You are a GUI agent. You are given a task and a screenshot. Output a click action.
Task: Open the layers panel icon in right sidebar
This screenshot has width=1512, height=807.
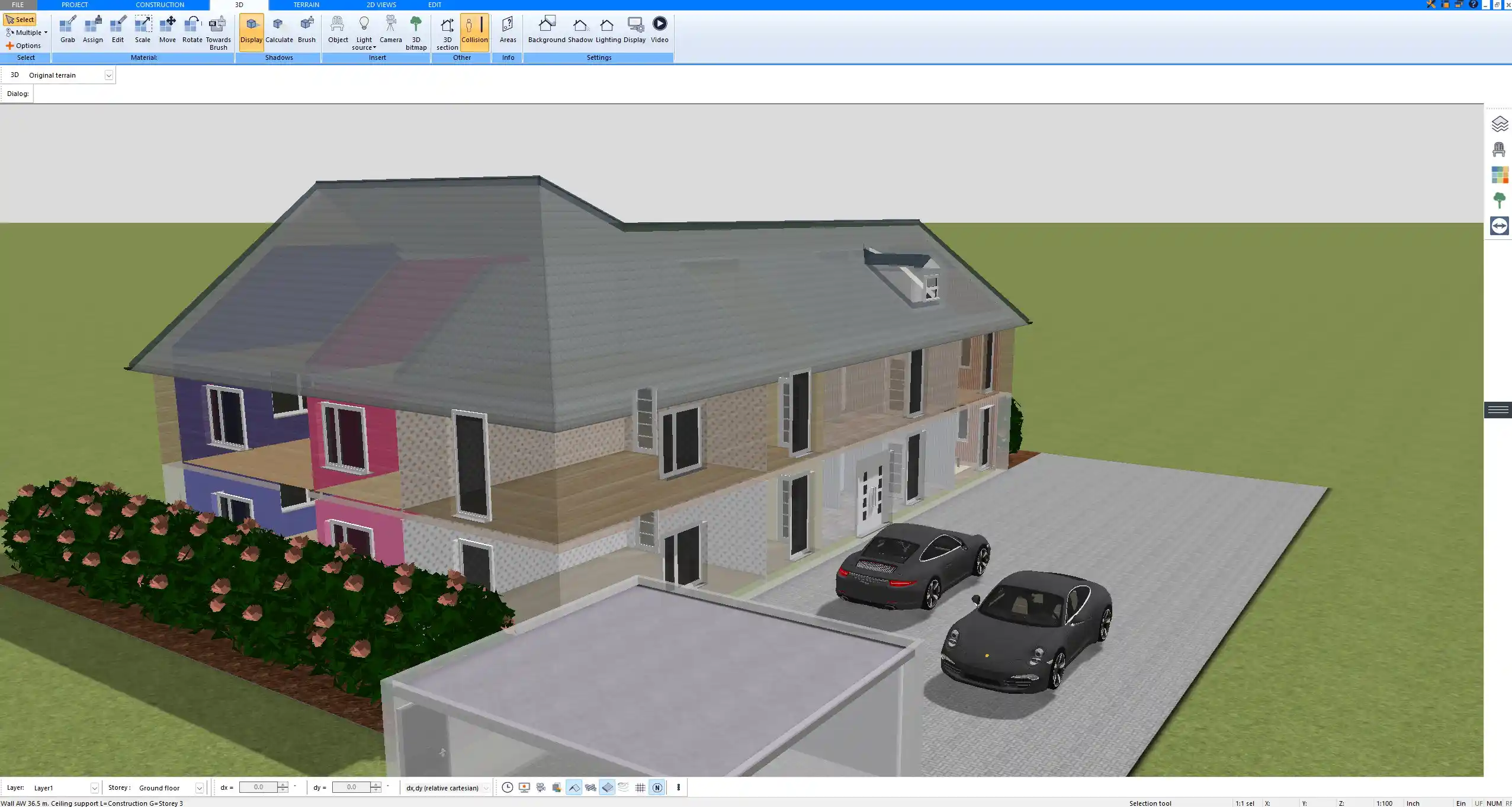[x=1500, y=124]
